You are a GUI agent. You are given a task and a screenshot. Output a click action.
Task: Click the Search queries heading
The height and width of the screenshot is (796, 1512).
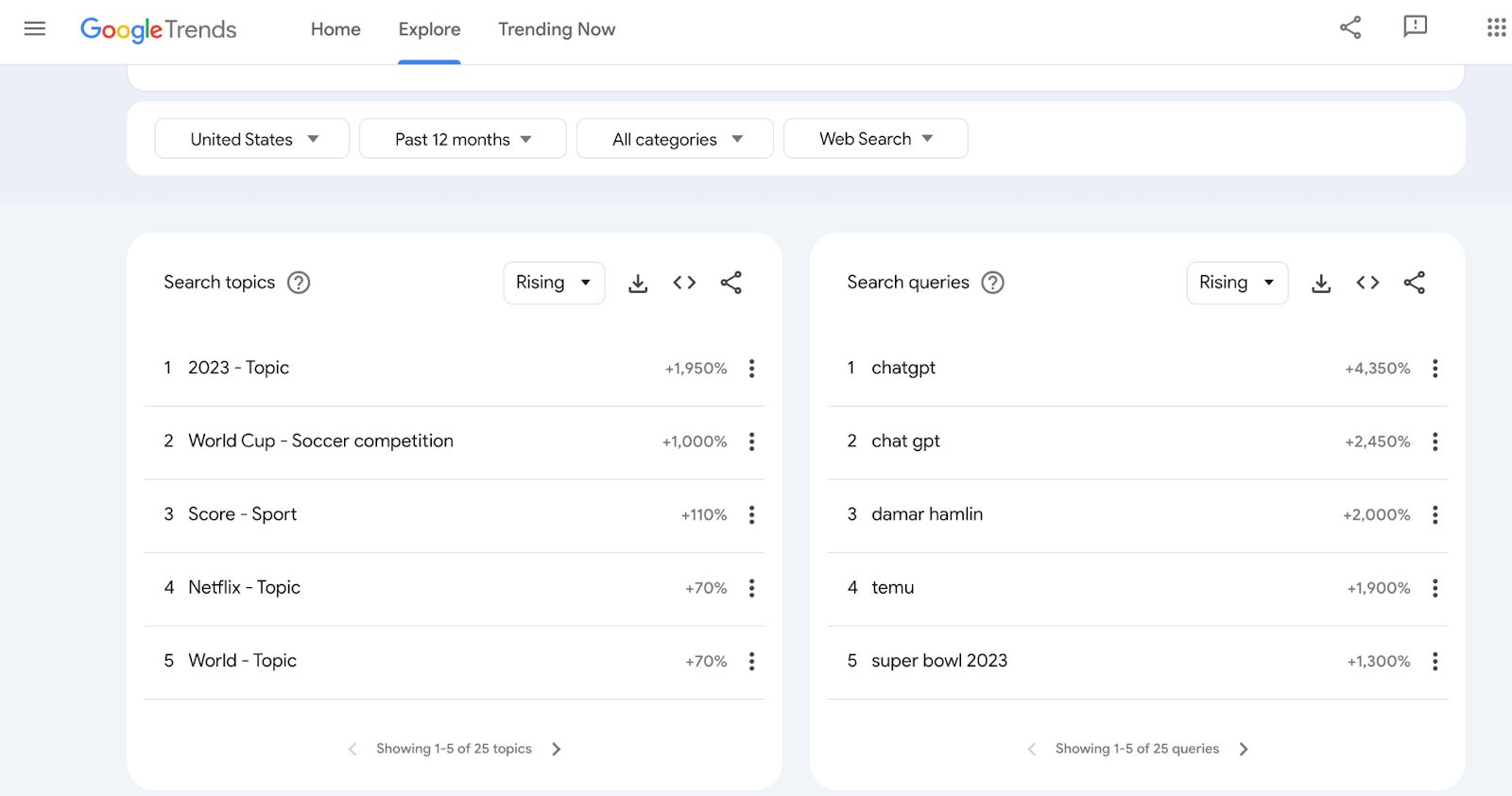click(x=908, y=282)
